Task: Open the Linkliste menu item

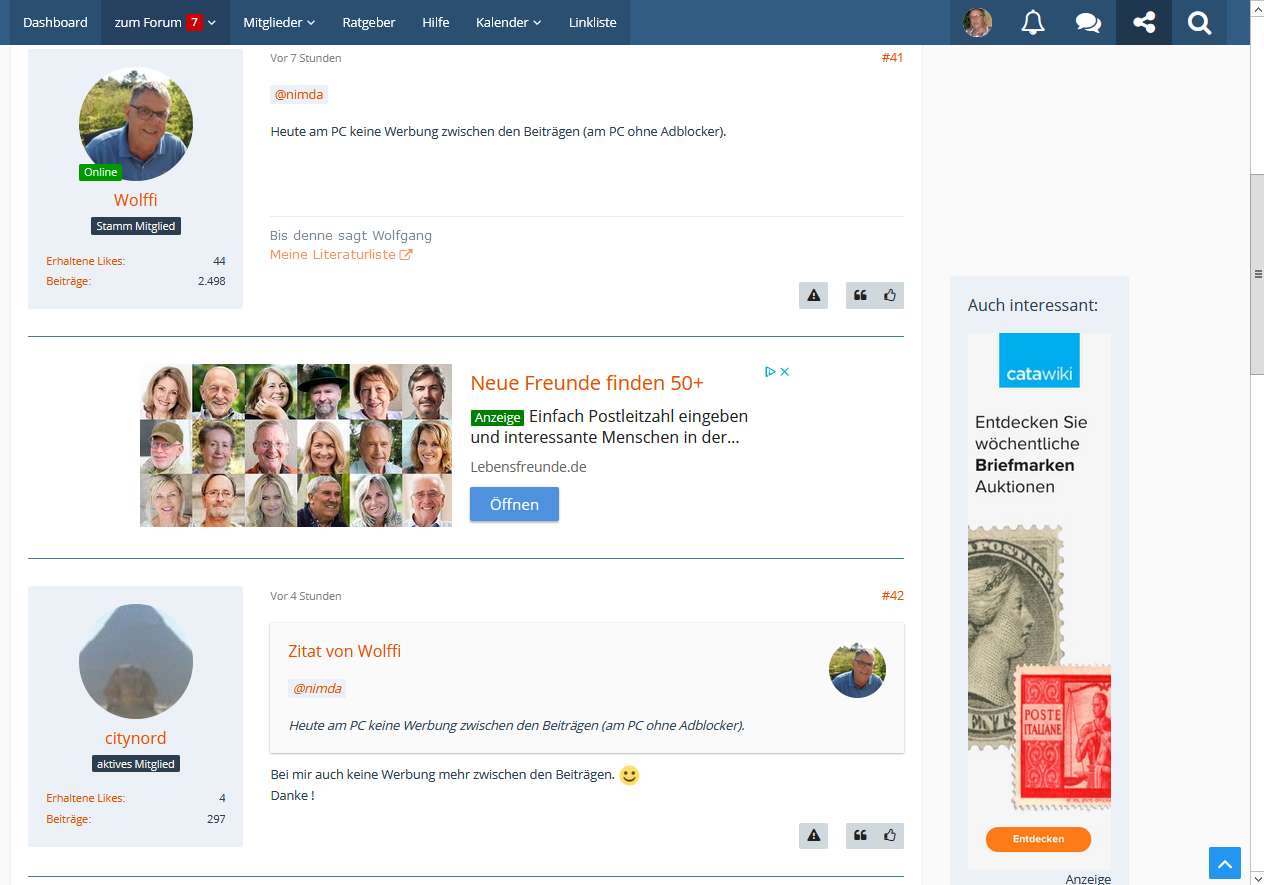Action: pos(592,22)
